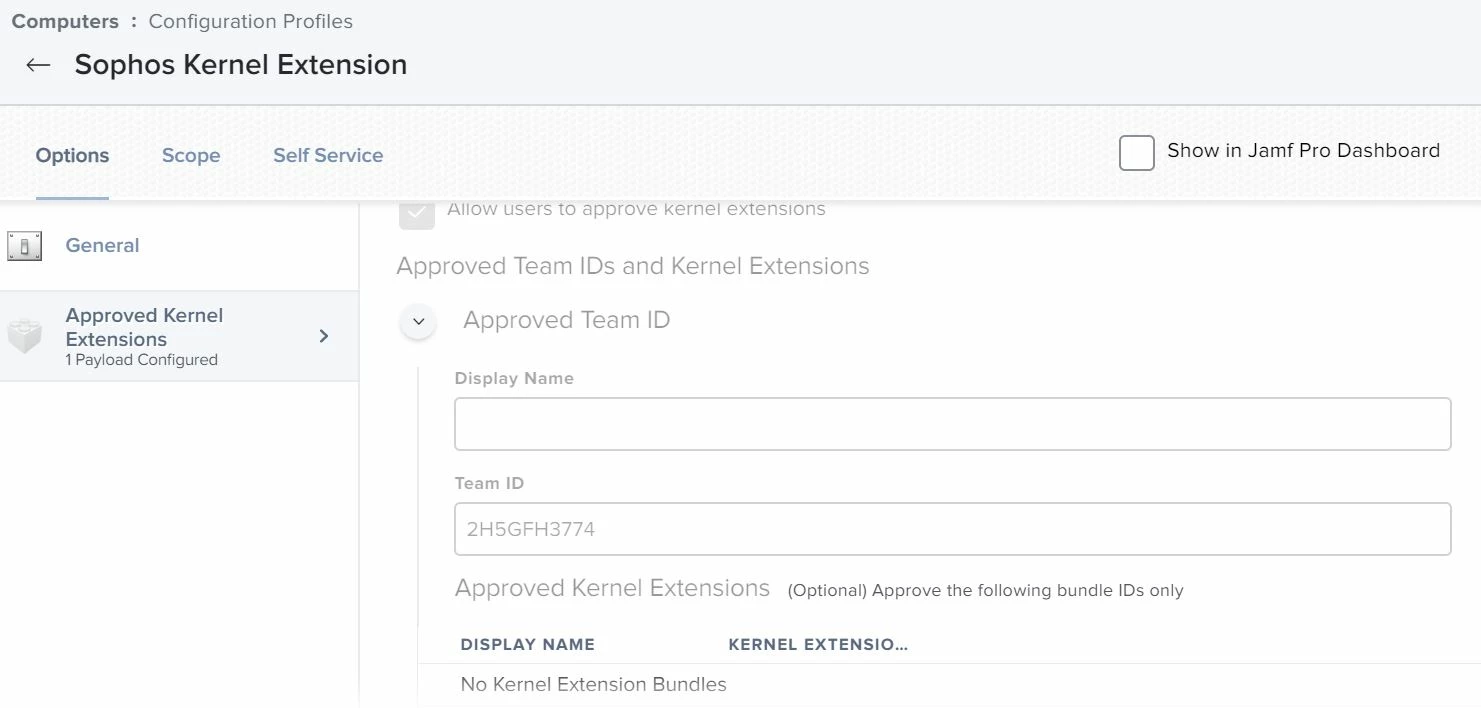Click the General payload switch icon
The height and width of the screenshot is (708, 1481).
click(x=24, y=246)
